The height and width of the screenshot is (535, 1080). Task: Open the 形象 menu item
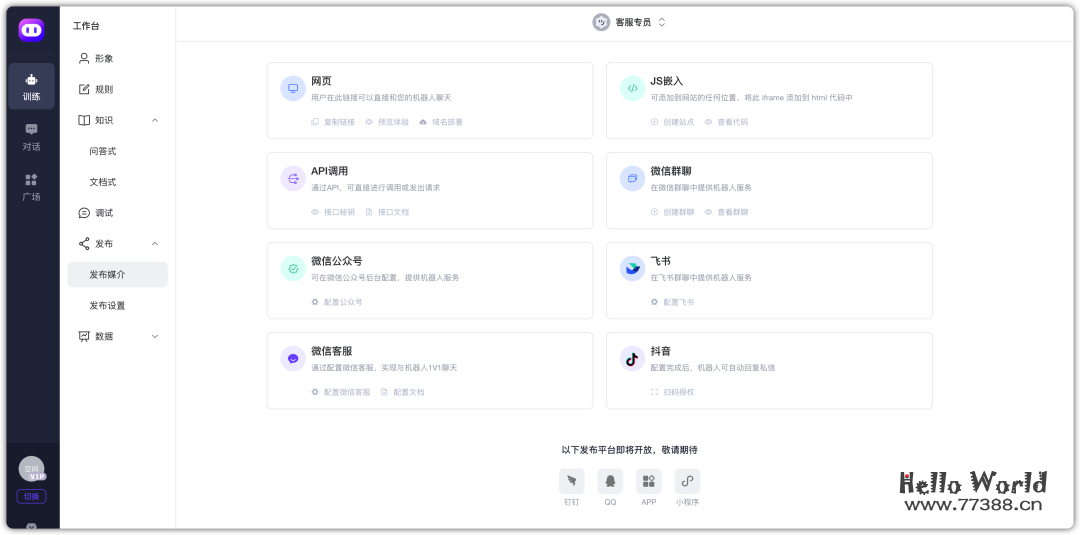click(118, 59)
